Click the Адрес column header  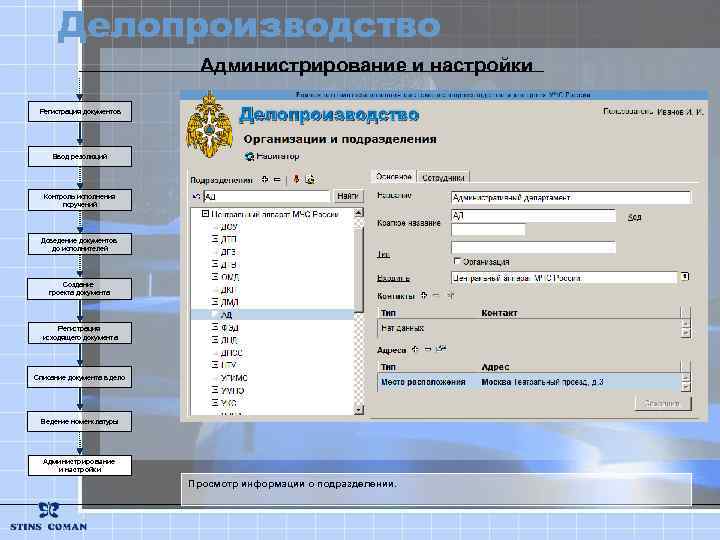[x=495, y=367]
